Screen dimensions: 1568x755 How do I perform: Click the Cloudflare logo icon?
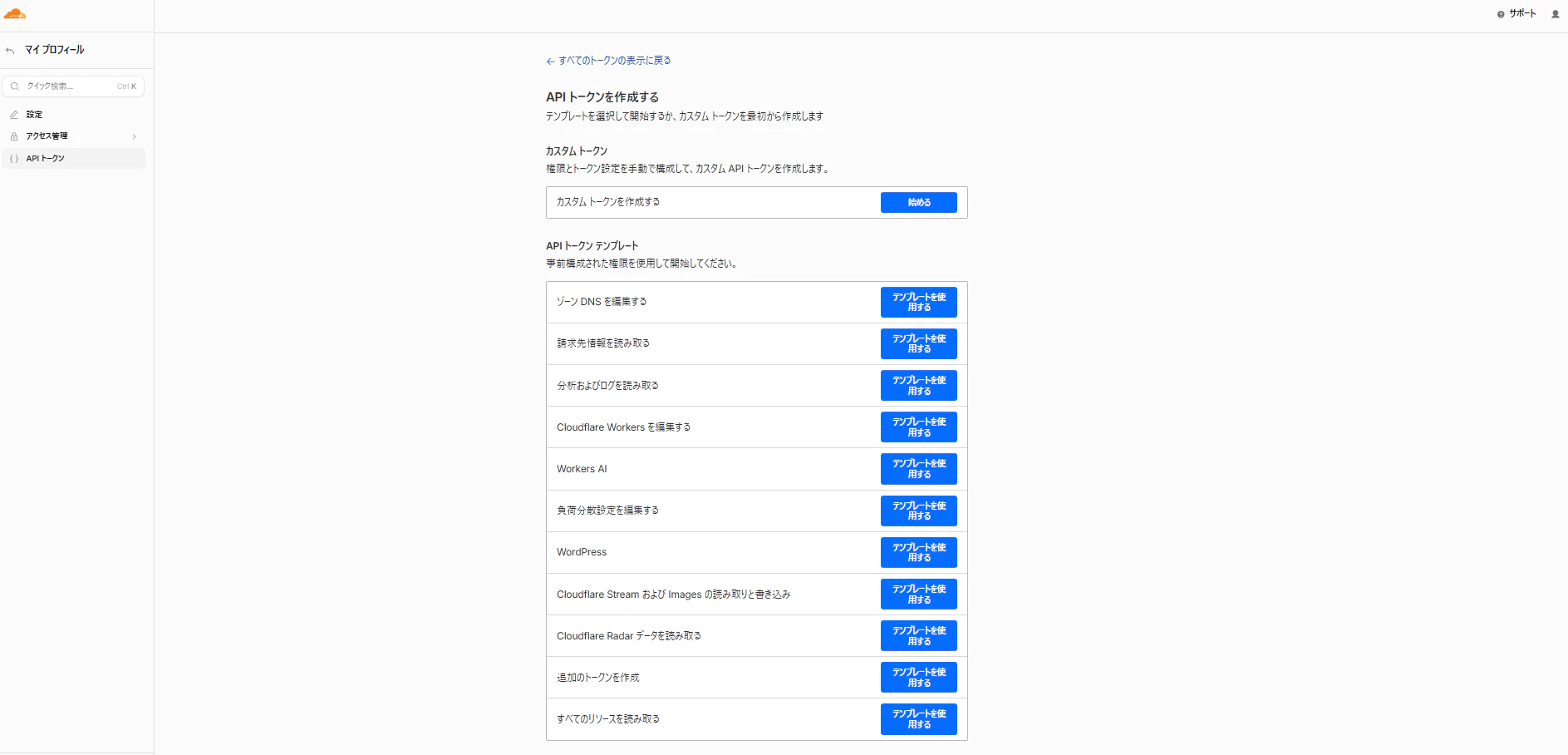pos(15,14)
